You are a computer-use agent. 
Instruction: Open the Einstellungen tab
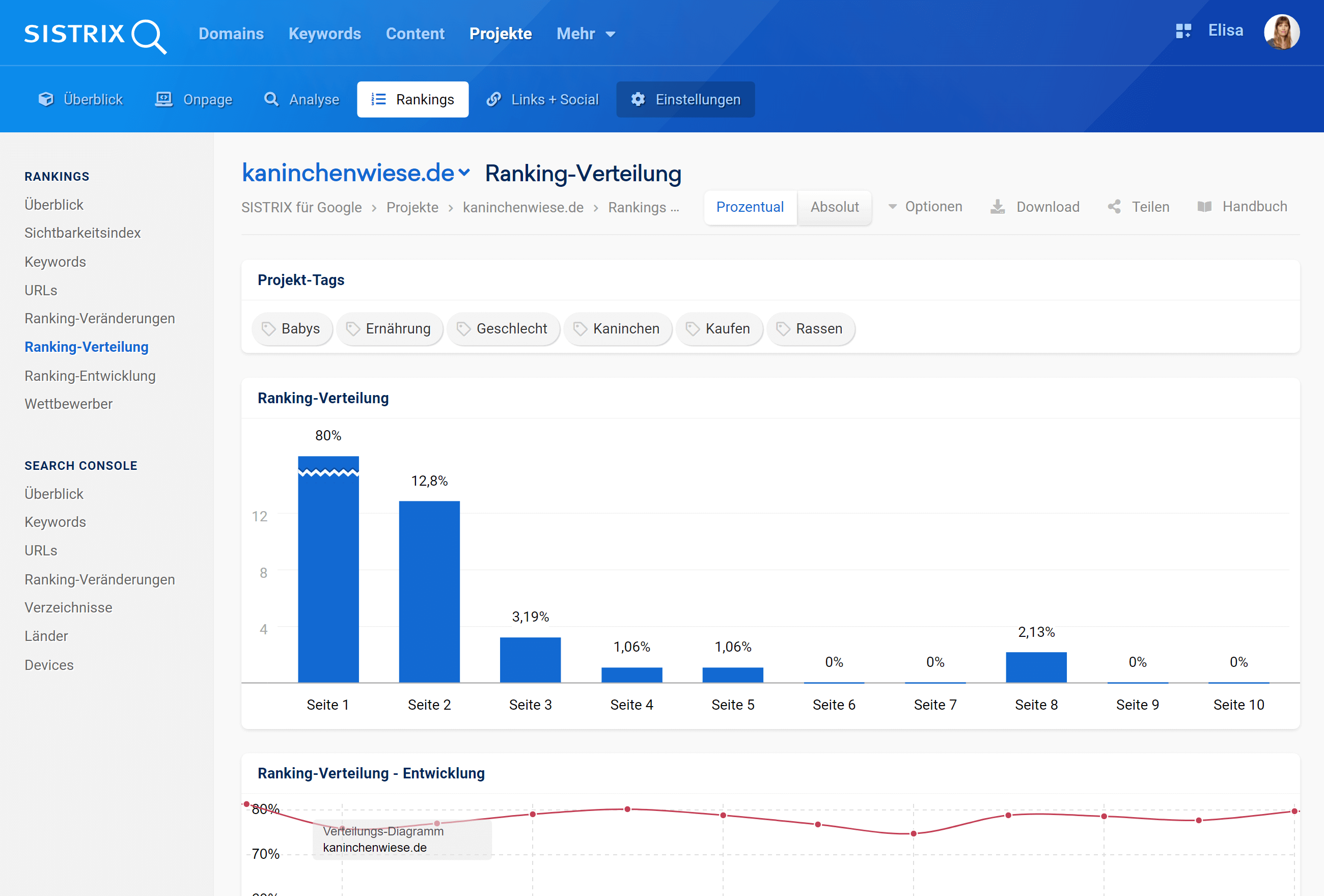(x=686, y=99)
